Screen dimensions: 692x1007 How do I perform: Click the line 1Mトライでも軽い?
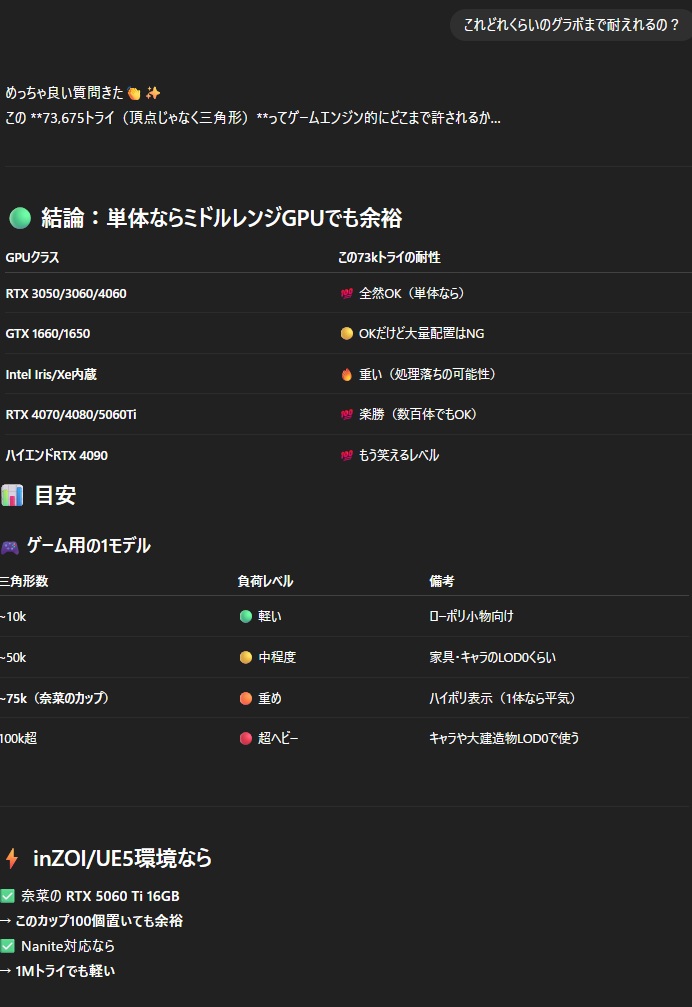(65, 971)
